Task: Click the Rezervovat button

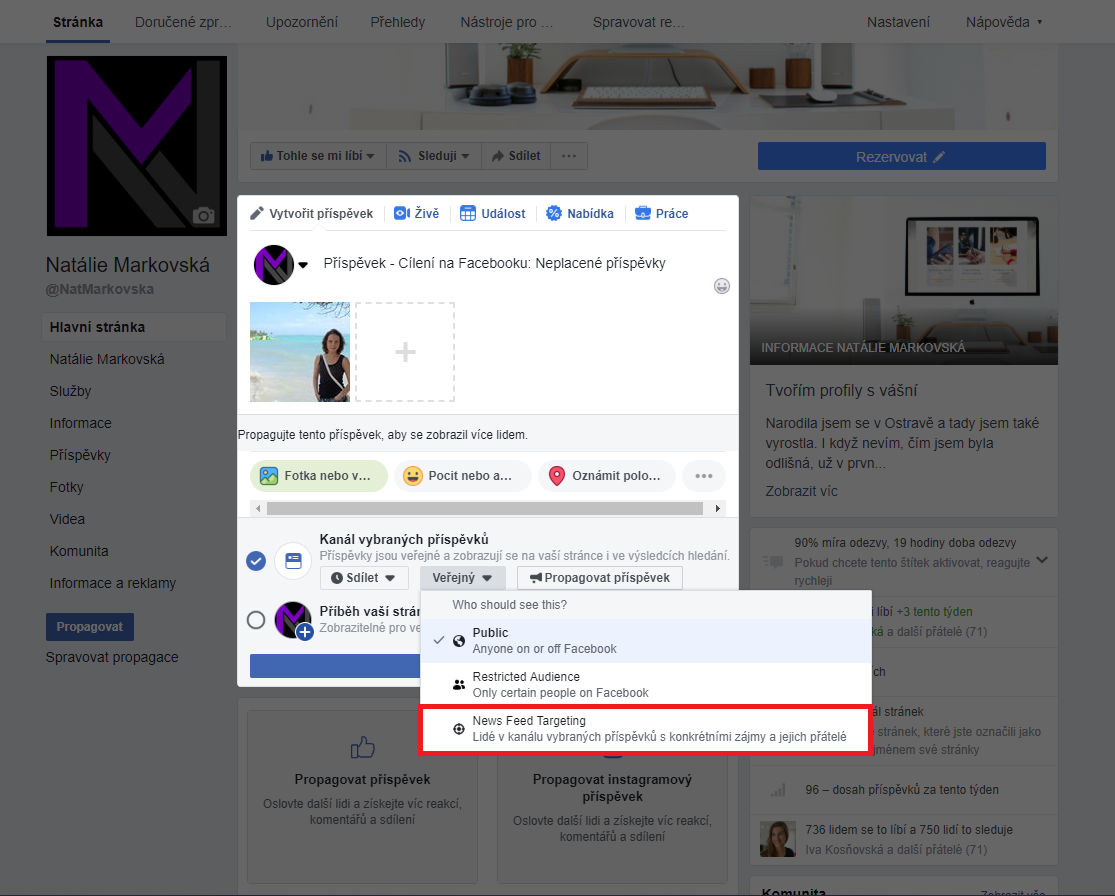Action: (902, 156)
